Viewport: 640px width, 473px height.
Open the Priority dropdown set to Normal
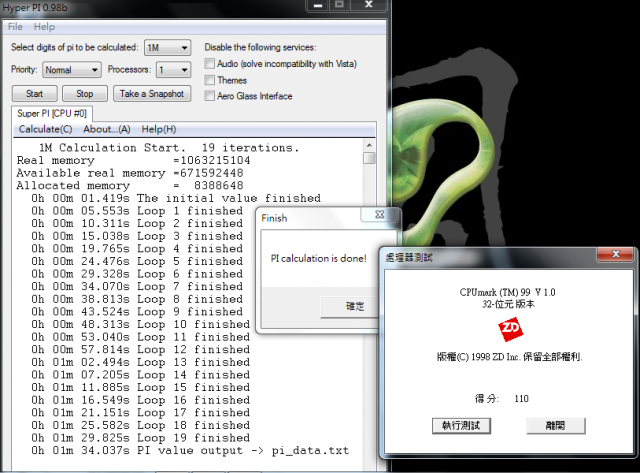click(x=72, y=70)
